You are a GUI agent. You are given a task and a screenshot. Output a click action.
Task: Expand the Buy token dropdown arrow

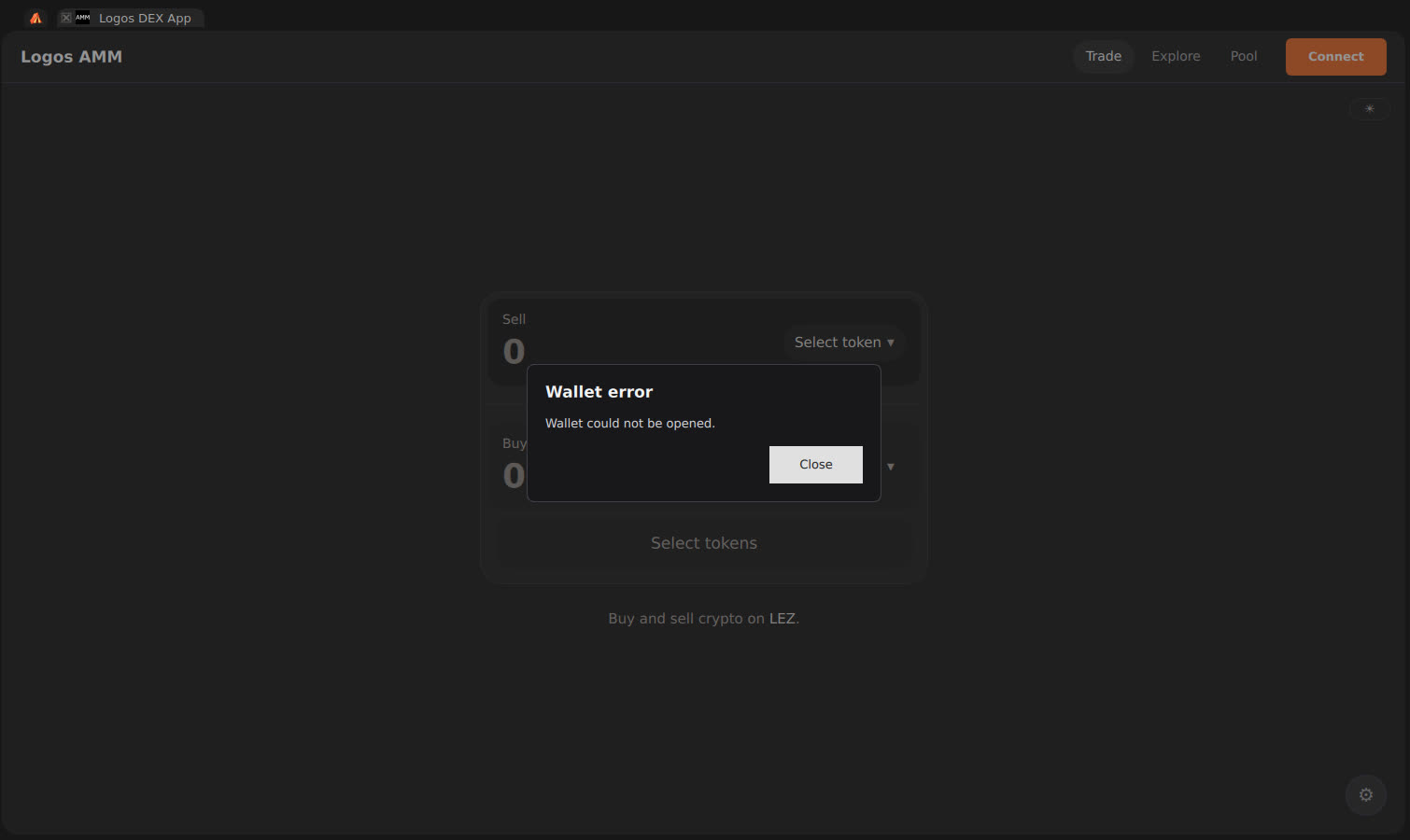pyautogui.click(x=890, y=467)
